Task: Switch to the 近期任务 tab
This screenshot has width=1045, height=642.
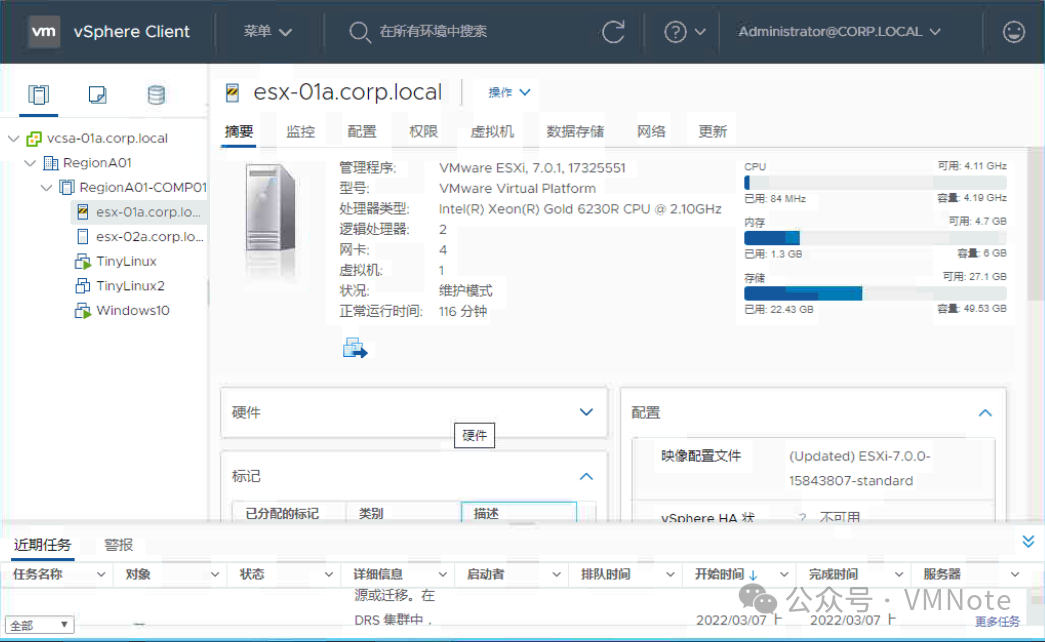Action: tap(43, 545)
